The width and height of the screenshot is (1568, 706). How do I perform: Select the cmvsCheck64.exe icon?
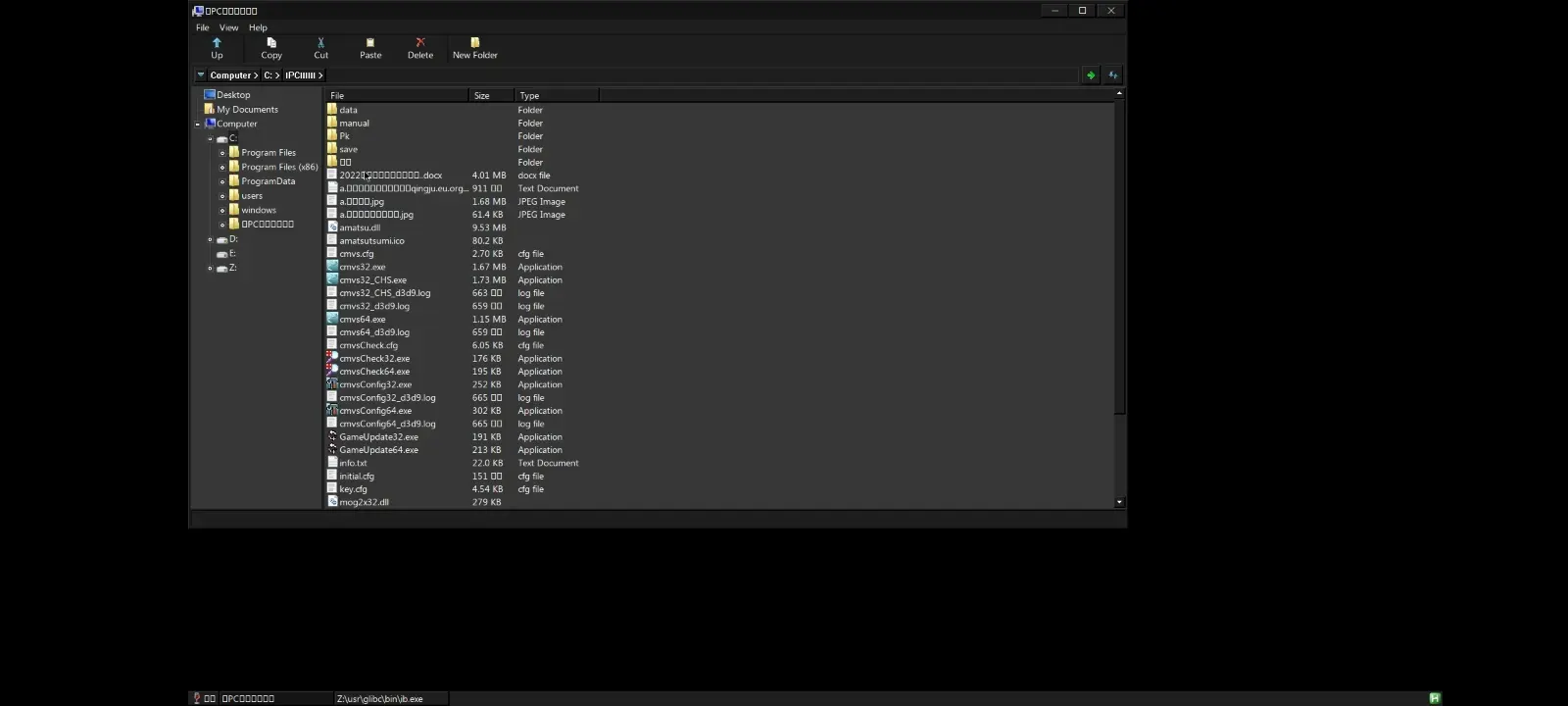332,371
